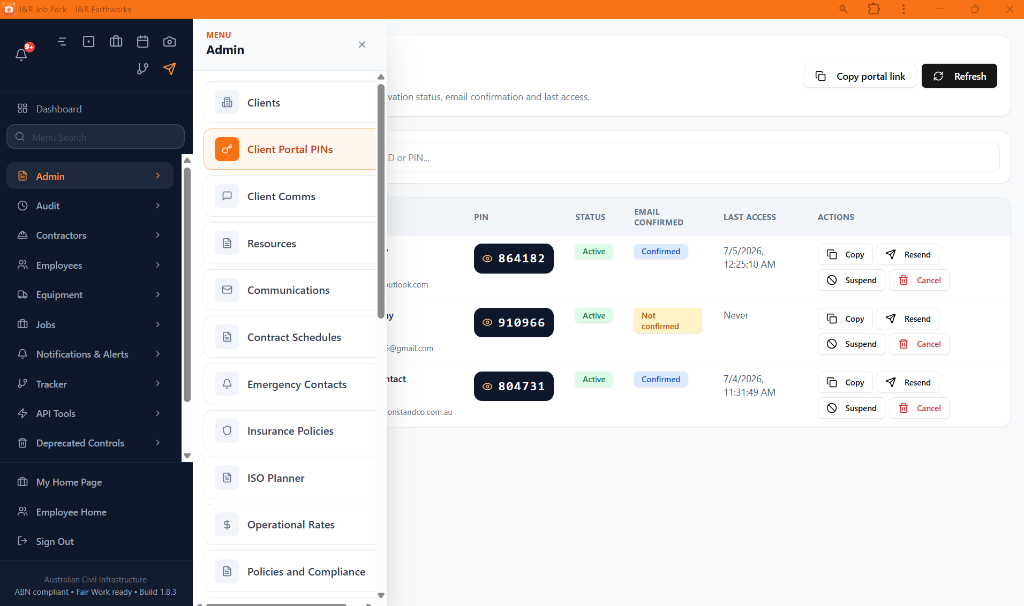Resend PIN for the 910966 row
Screen dimensions: 1024x606
pyautogui.click(x=908, y=319)
